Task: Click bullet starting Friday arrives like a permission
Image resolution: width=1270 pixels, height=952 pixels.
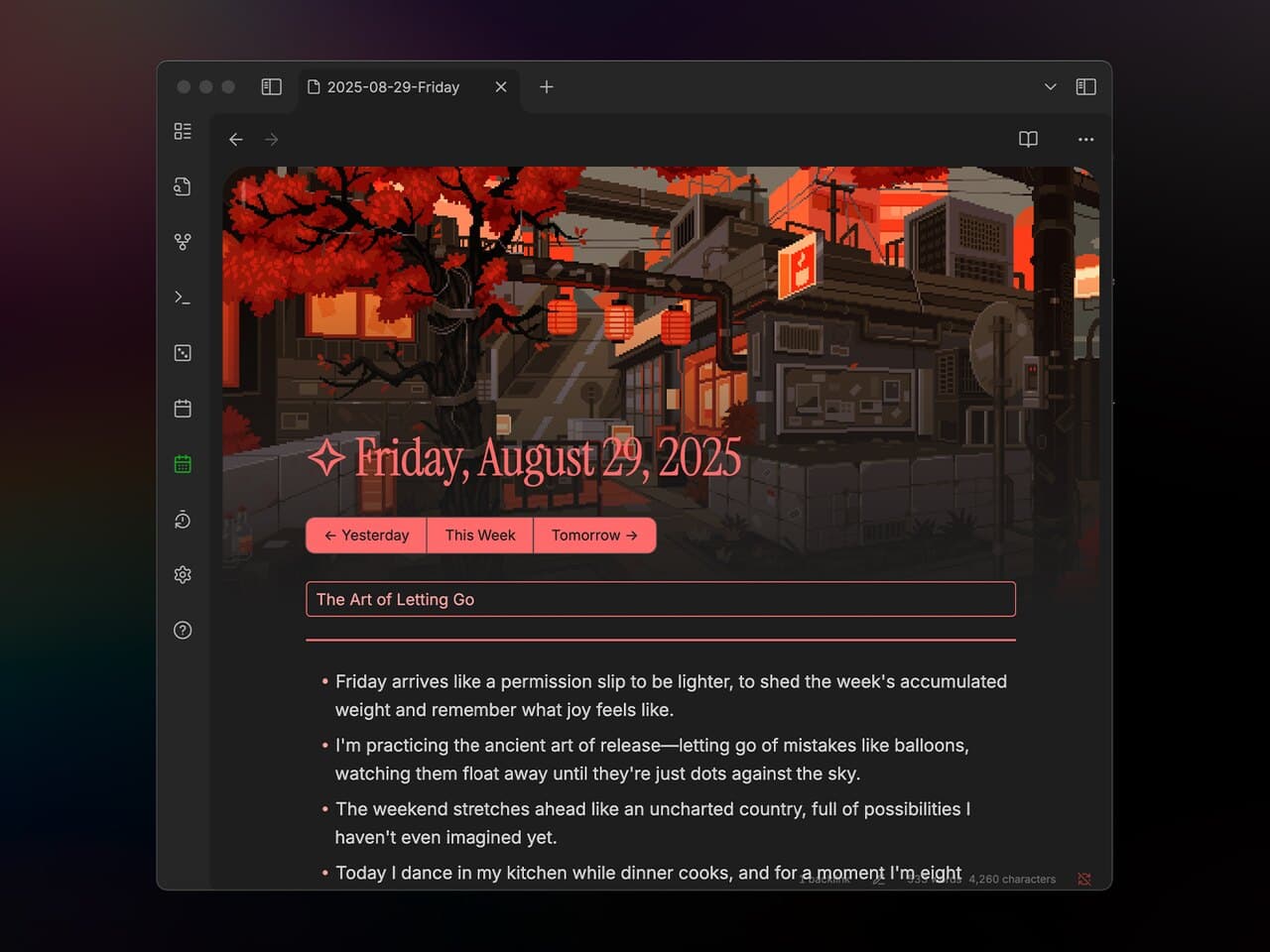Action: tap(671, 696)
